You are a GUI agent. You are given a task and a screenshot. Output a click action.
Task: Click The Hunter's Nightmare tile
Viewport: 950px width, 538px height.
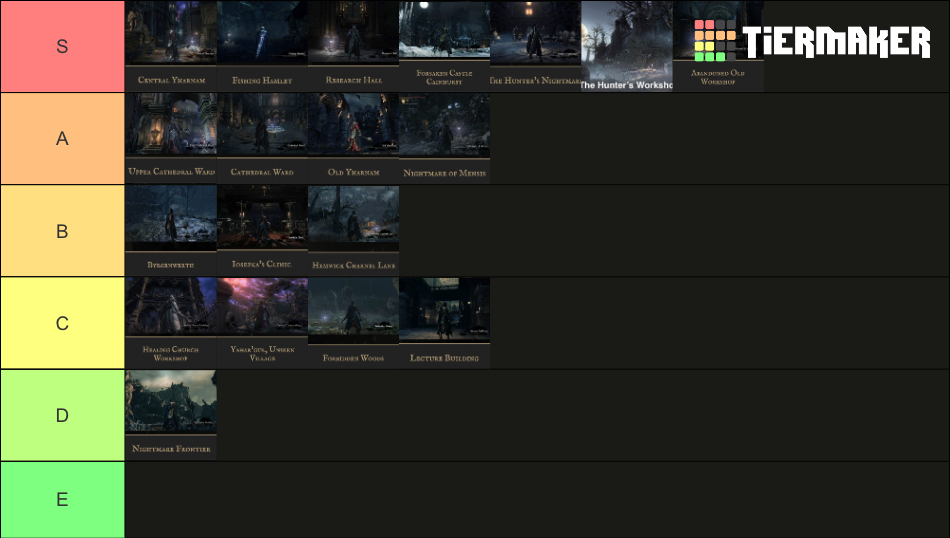[536, 46]
